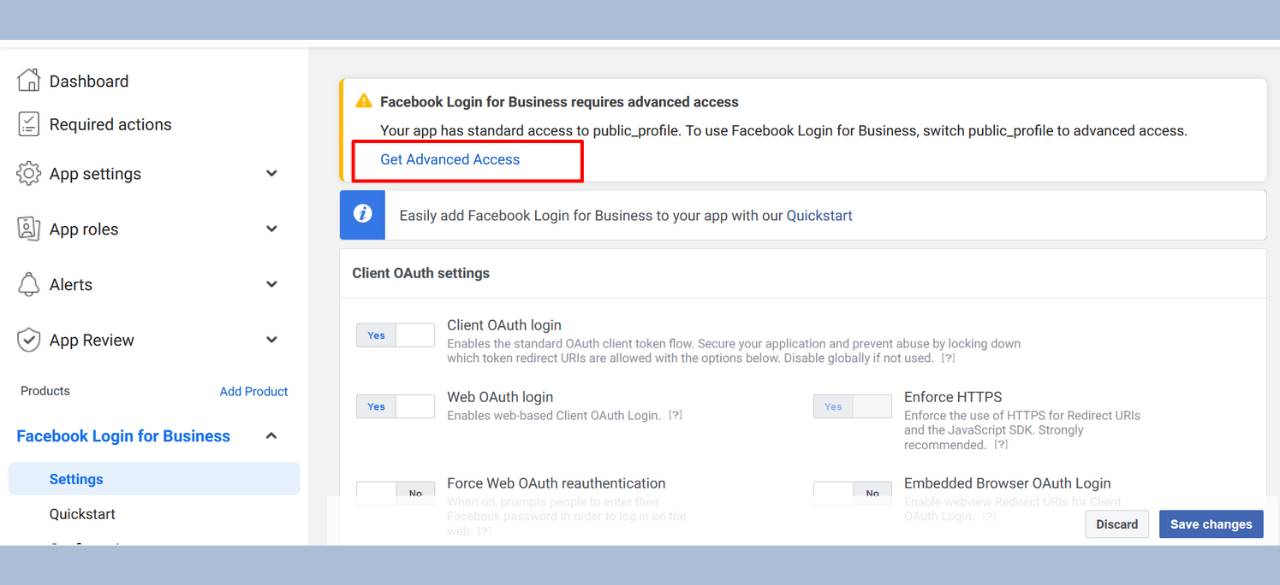Image resolution: width=1280 pixels, height=585 pixels.
Task: Open help [?] for Web OAuth login
Action: click(675, 415)
